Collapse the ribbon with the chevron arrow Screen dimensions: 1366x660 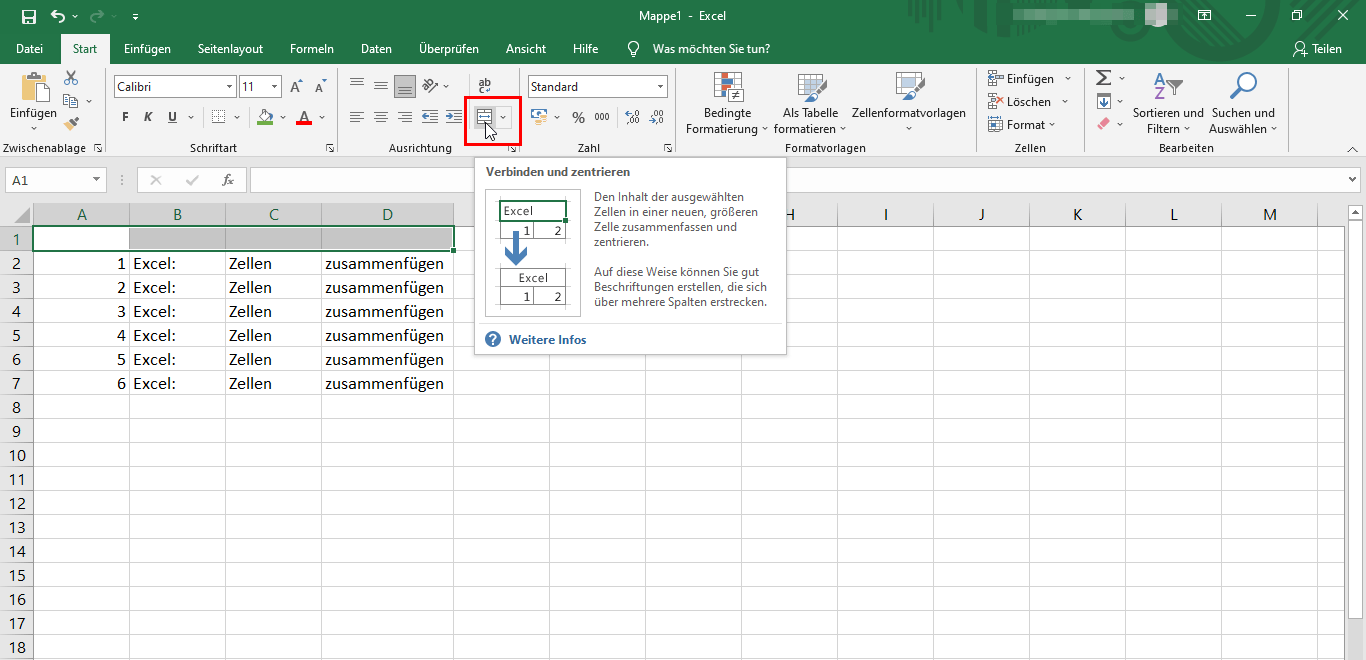coord(1352,148)
